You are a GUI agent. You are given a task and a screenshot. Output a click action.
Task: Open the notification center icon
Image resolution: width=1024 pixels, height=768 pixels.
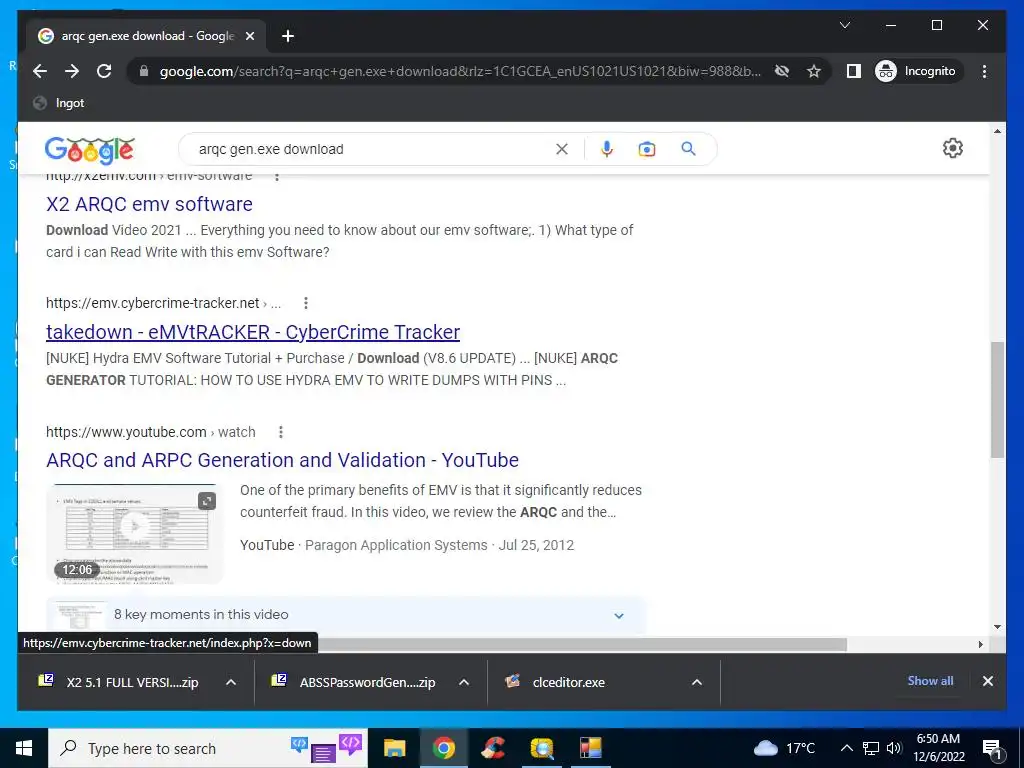coord(992,749)
